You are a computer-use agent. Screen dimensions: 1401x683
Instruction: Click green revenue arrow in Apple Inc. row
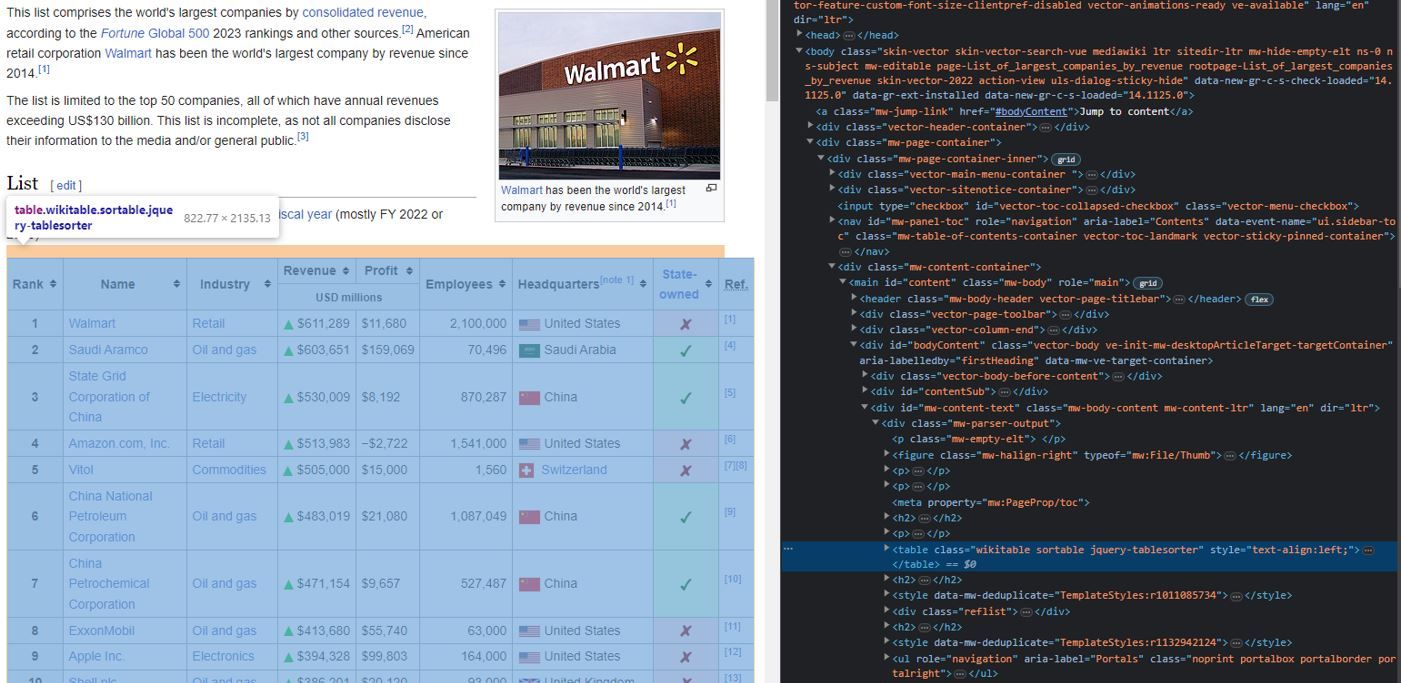point(288,657)
